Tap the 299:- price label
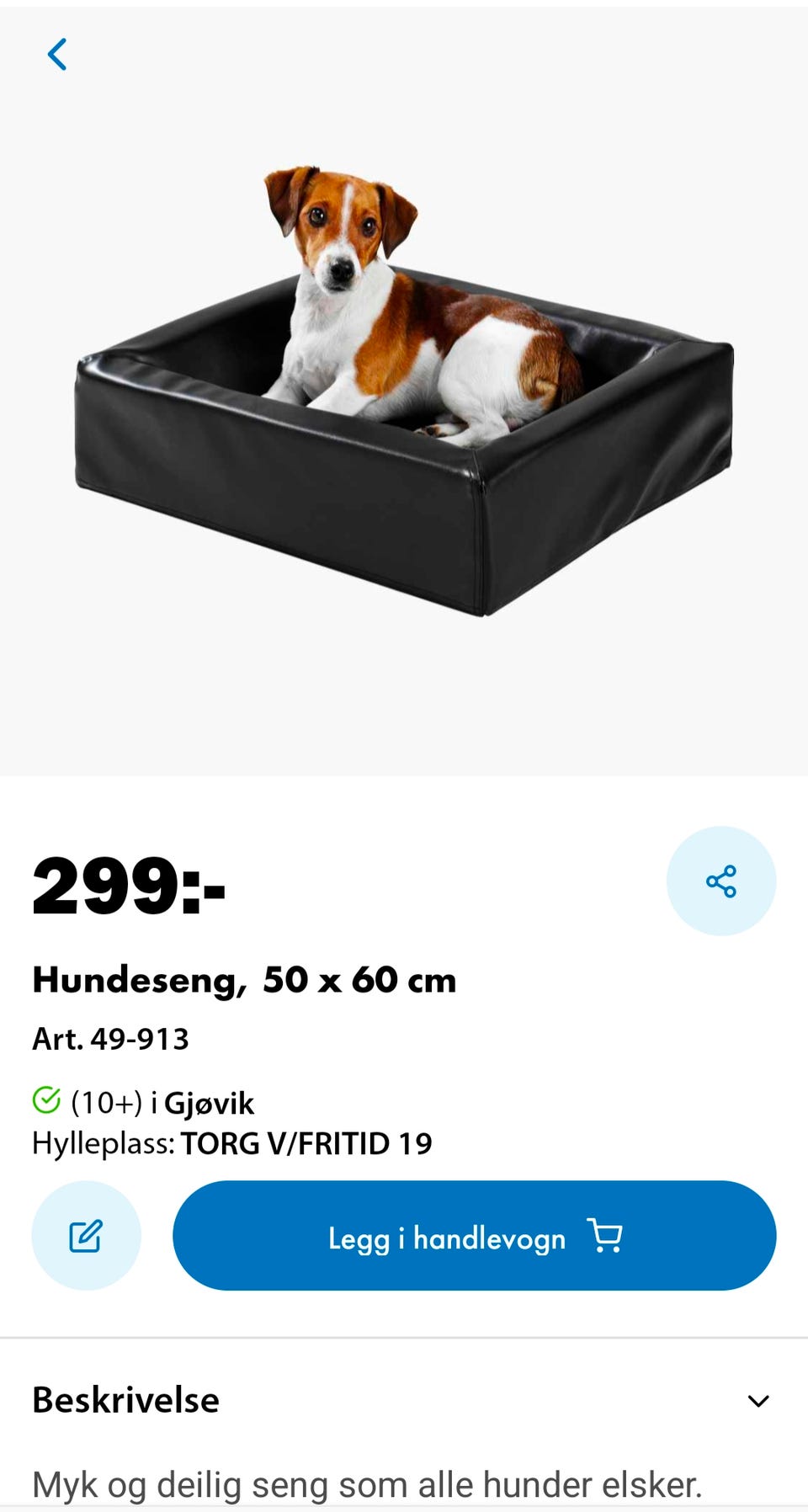808x1512 pixels. pos(129,885)
